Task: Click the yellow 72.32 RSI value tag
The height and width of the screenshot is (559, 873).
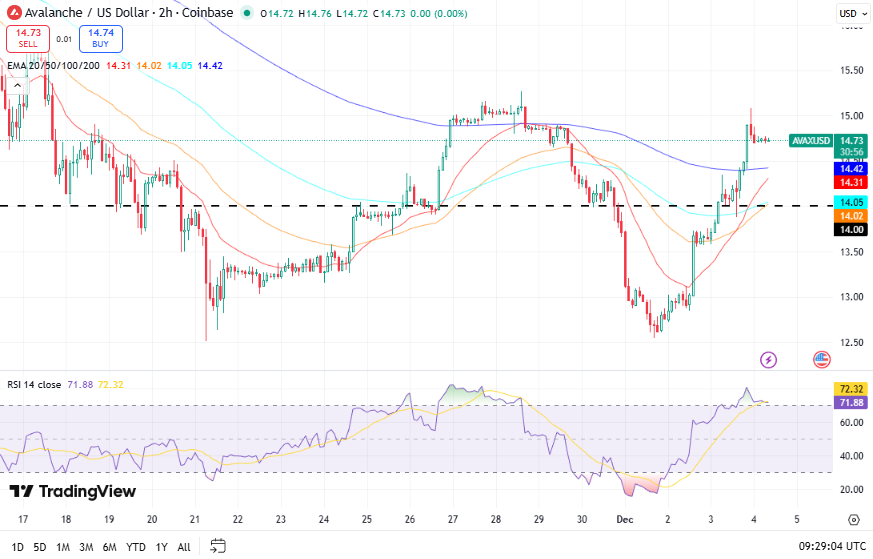Action: (851, 389)
